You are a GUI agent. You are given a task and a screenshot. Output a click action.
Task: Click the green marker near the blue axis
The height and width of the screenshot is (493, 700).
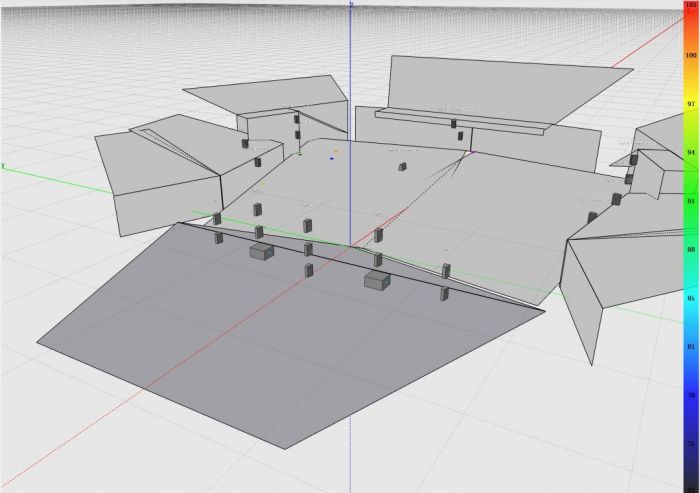click(x=300, y=154)
